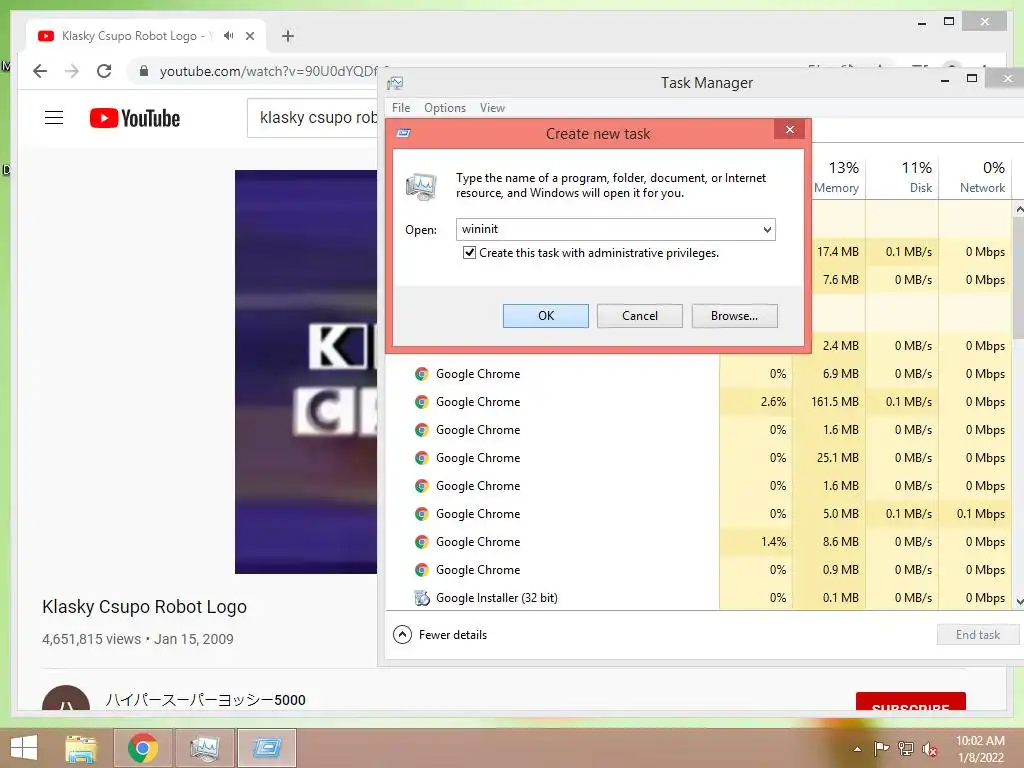
Task: Click the Google Installer process icon
Action: pyautogui.click(x=422, y=598)
